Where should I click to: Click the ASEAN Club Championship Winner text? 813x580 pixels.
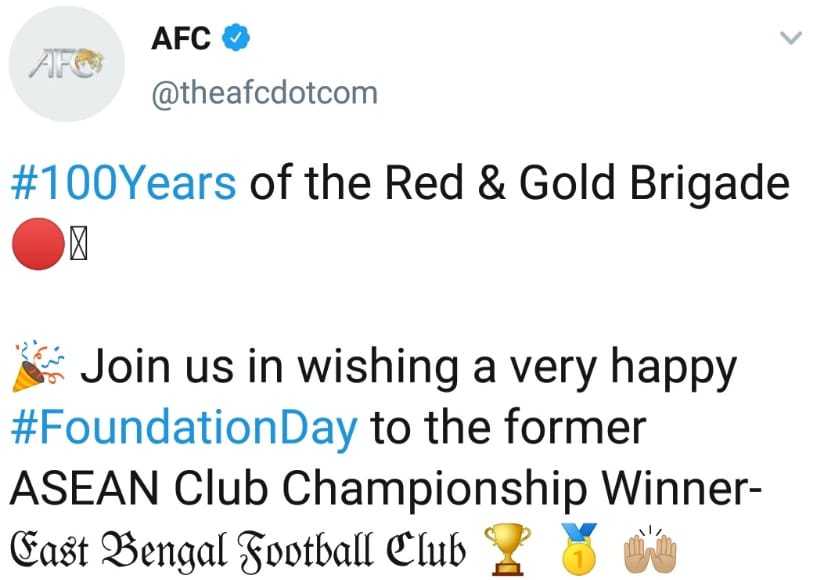(x=386, y=490)
